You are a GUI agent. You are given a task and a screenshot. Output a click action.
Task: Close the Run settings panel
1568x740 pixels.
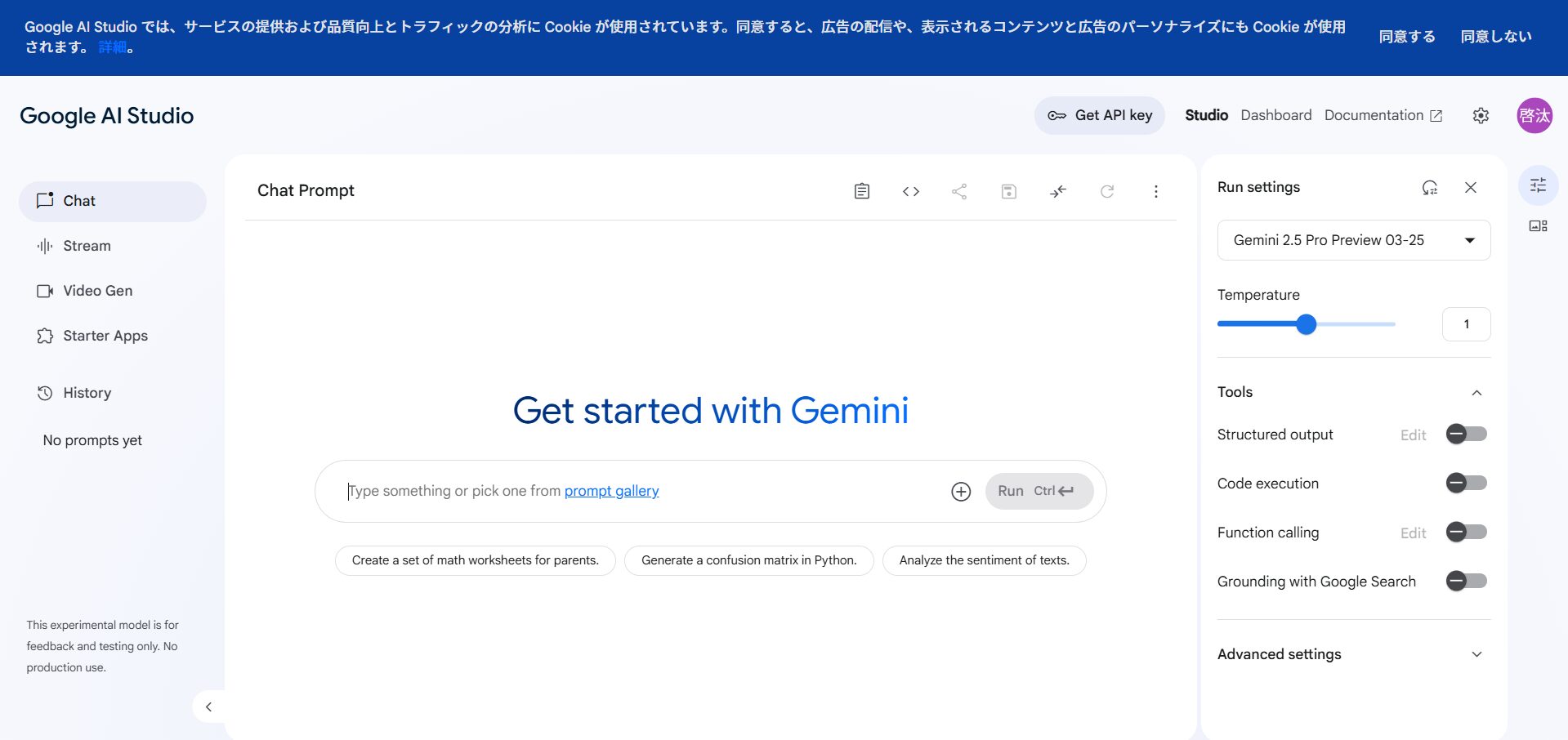1470,188
